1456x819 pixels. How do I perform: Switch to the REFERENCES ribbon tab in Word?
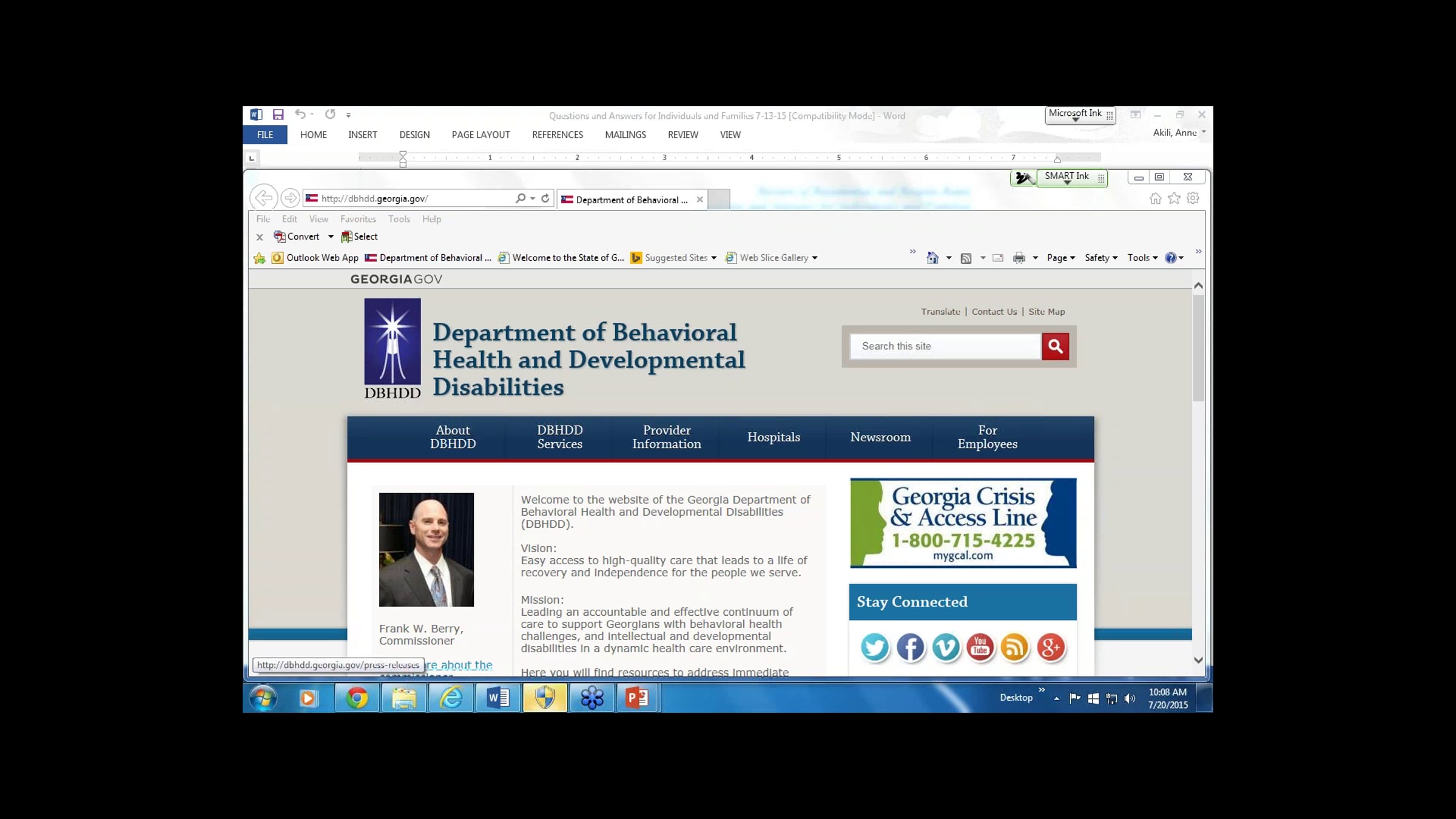(558, 135)
